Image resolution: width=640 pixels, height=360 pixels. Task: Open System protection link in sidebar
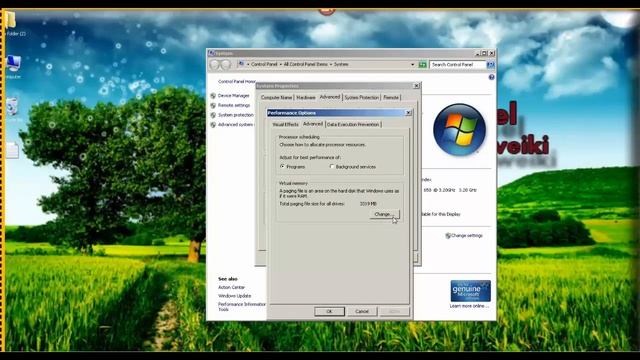(236, 115)
